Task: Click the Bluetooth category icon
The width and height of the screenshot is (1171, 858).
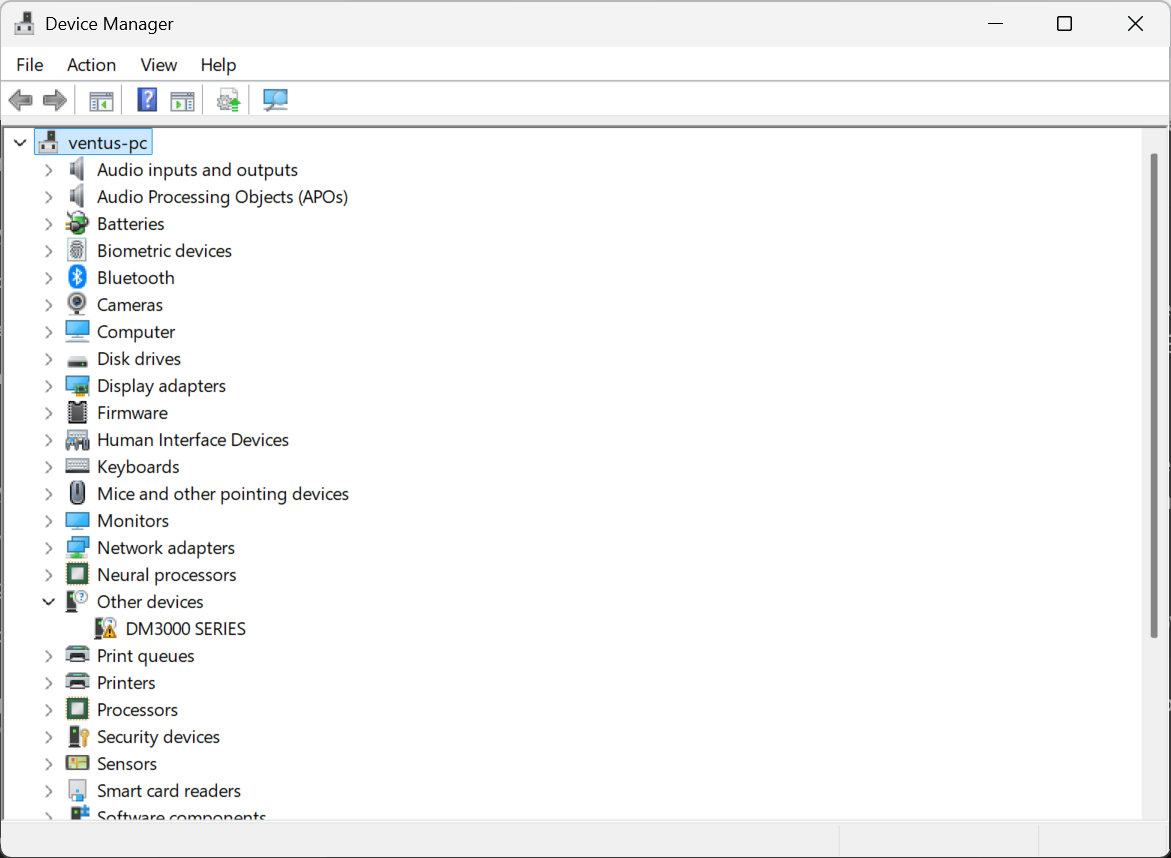Action: [77, 277]
